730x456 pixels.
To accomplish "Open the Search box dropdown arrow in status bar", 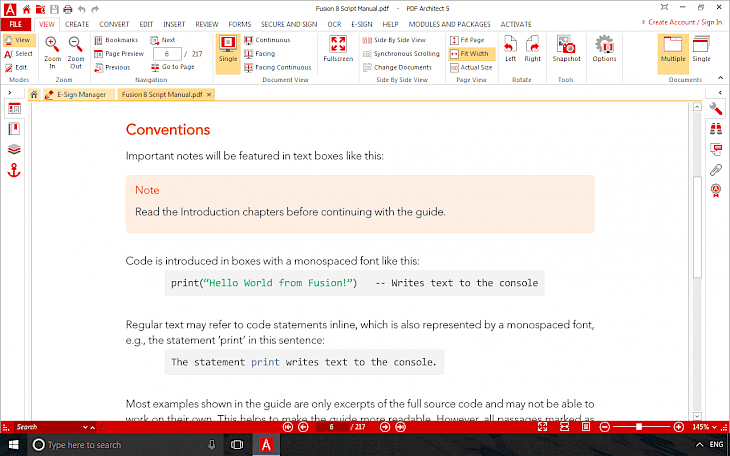I will (x=85, y=427).
